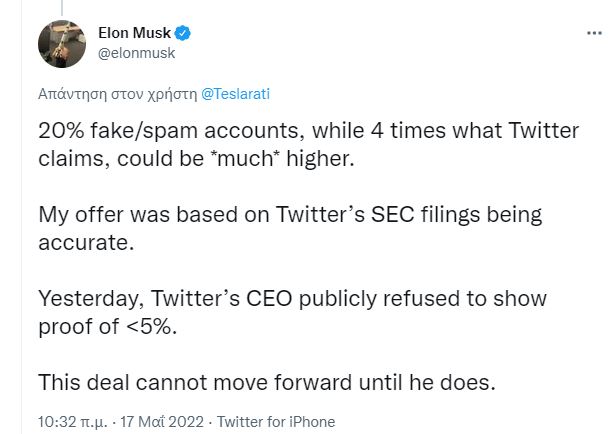Click the "Απάντηση στον χρήστη" reply label

117,95
